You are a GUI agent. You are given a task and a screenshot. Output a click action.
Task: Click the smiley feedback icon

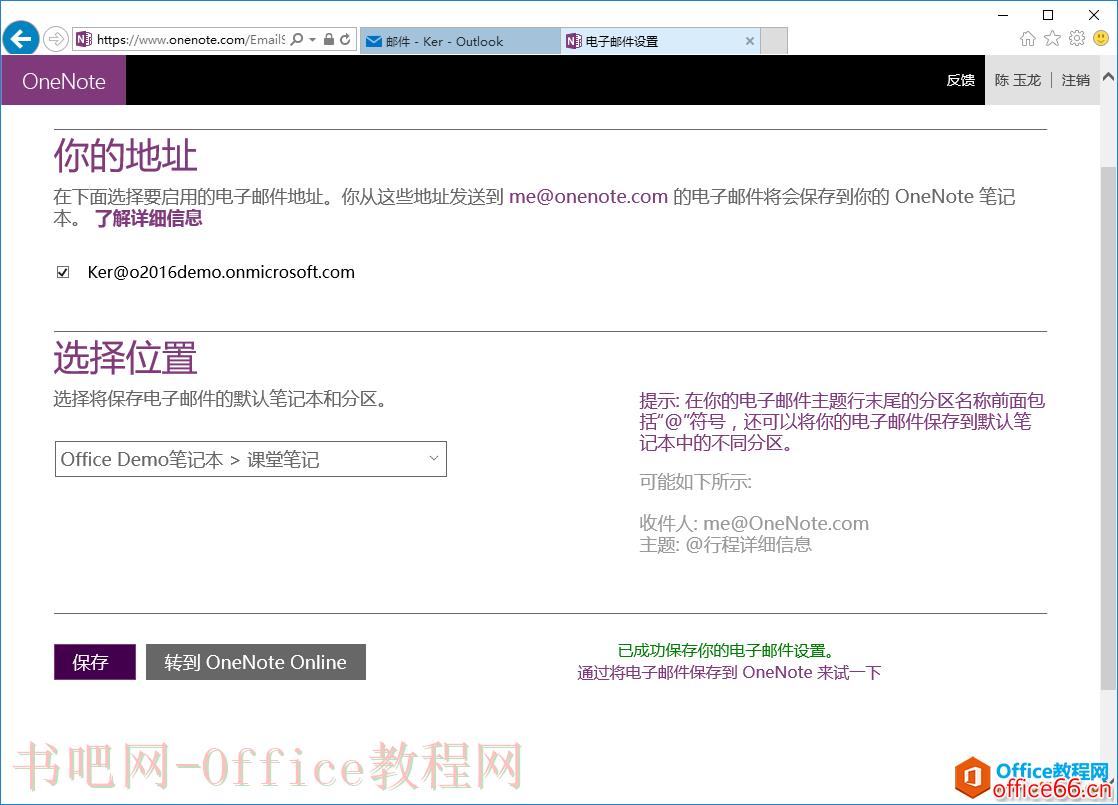click(x=1102, y=39)
